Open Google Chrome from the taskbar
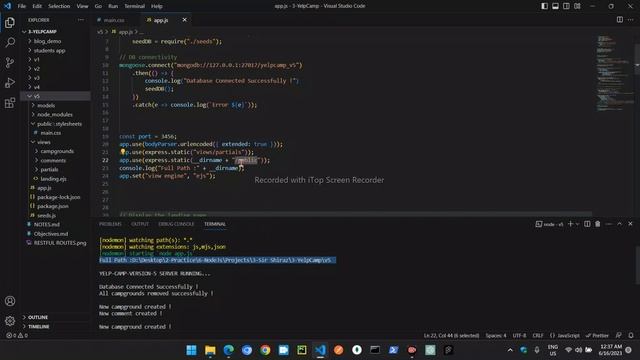 (265, 350)
